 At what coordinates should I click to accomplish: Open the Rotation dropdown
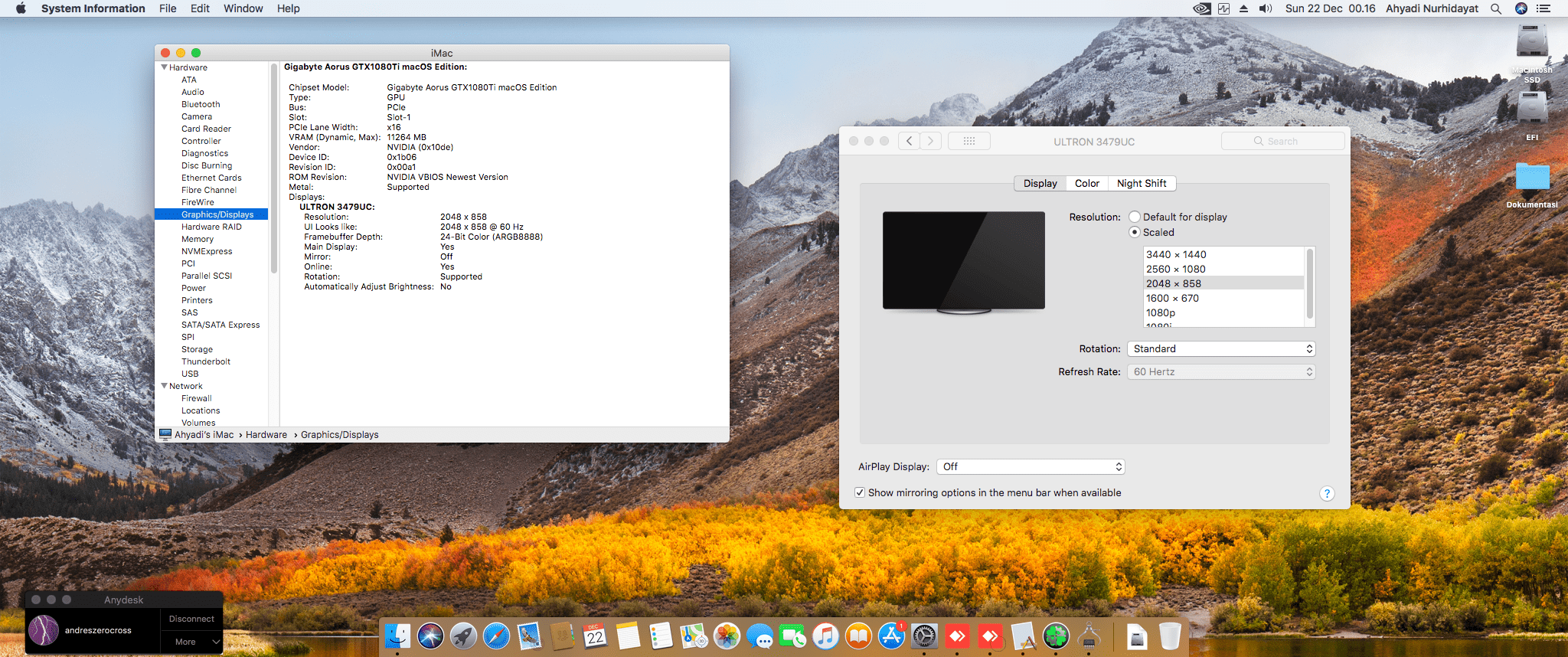tap(1221, 348)
